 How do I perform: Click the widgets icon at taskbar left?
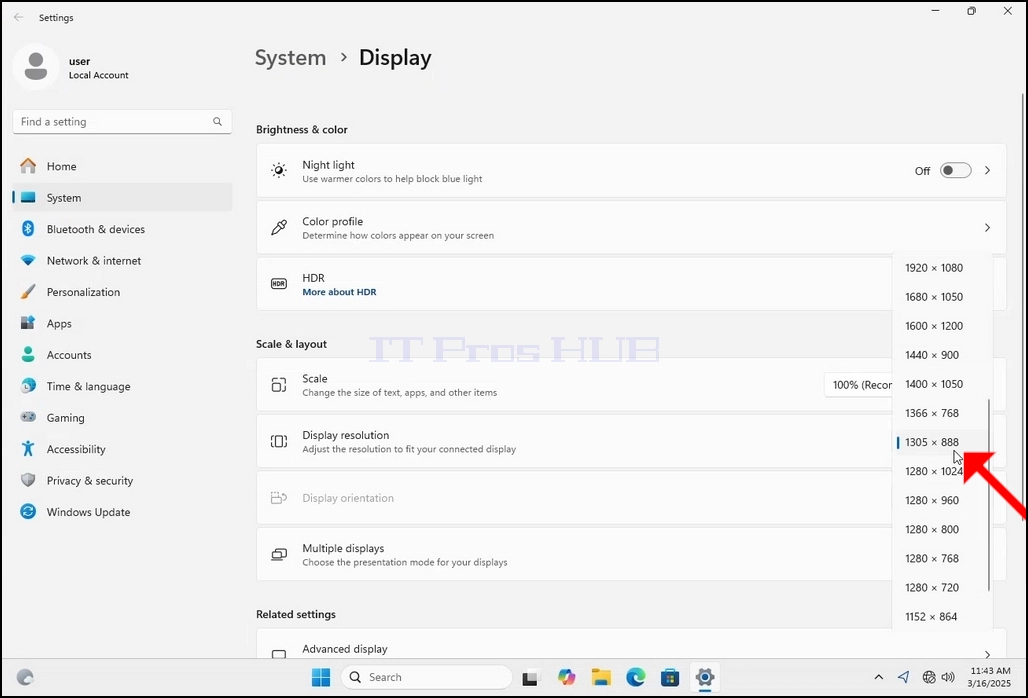click(25, 677)
